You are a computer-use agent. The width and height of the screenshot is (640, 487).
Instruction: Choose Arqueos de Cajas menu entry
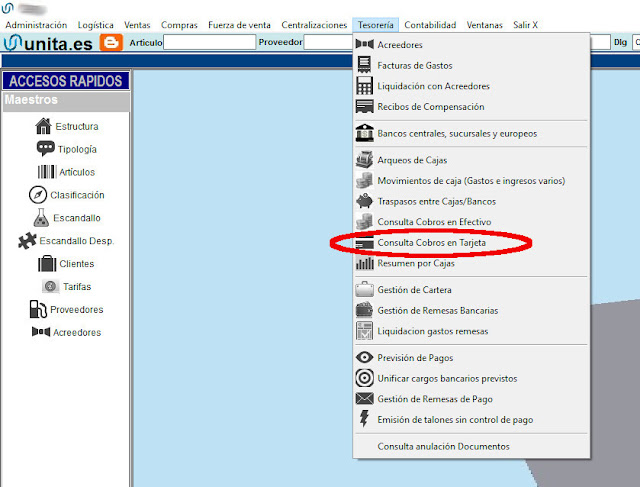[411, 160]
